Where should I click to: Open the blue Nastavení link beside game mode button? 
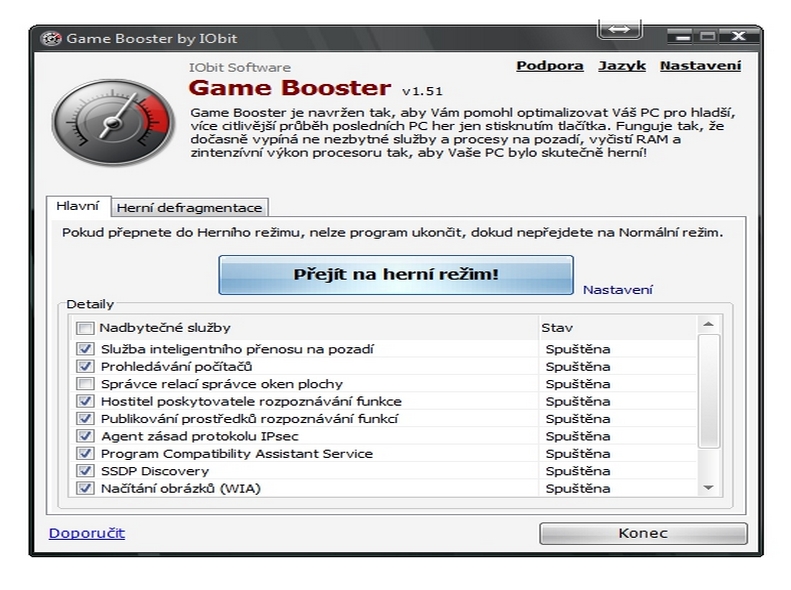617,290
